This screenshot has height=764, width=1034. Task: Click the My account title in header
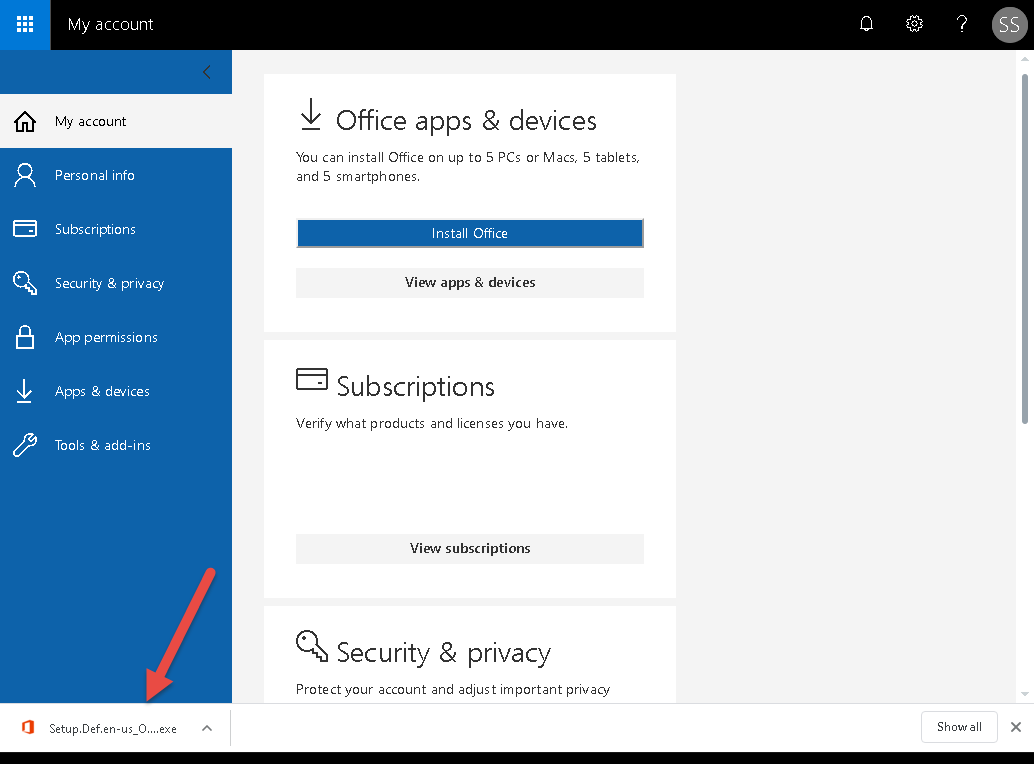click(110, 24)
